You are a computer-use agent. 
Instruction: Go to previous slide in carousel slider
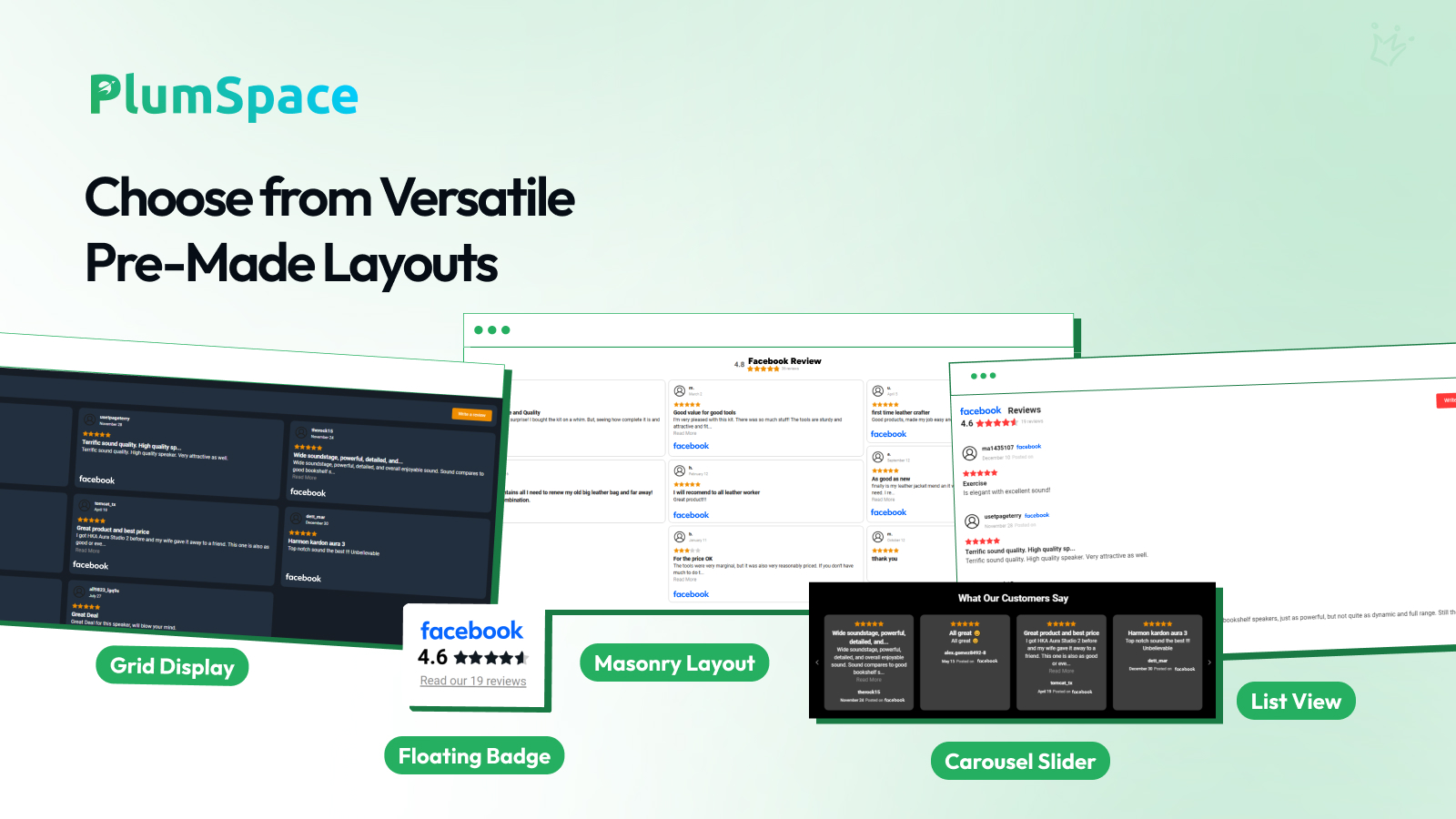(x=817, y=662)
